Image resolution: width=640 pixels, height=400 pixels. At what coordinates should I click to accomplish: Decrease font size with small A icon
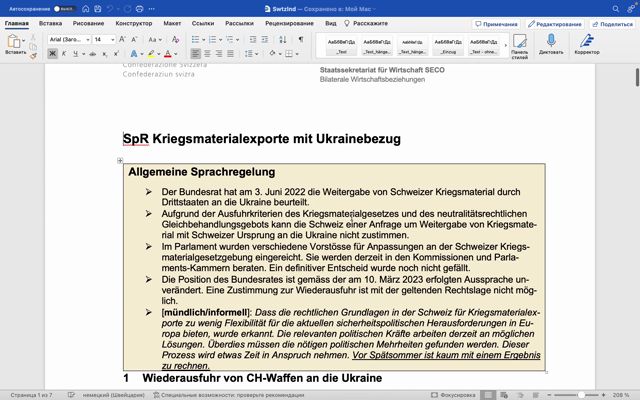pos(134,40)
